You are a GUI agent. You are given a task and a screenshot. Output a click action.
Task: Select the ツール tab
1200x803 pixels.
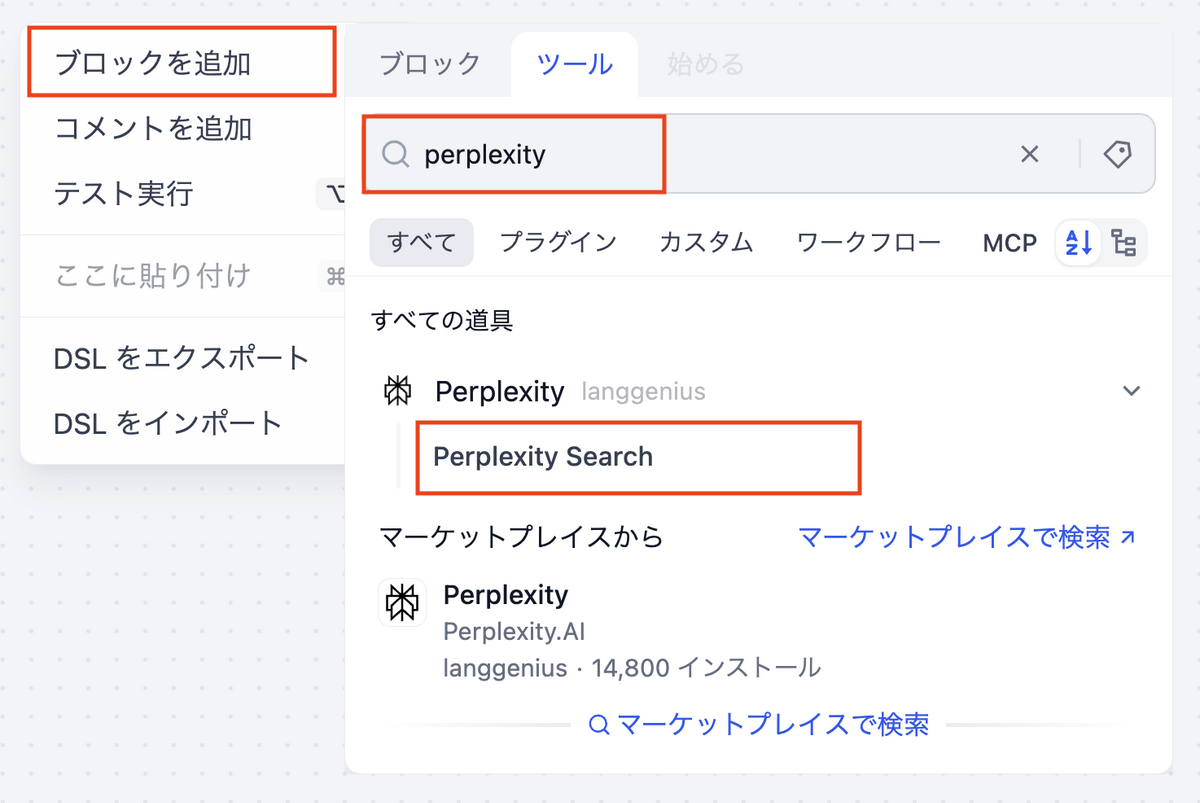point(575,65)
